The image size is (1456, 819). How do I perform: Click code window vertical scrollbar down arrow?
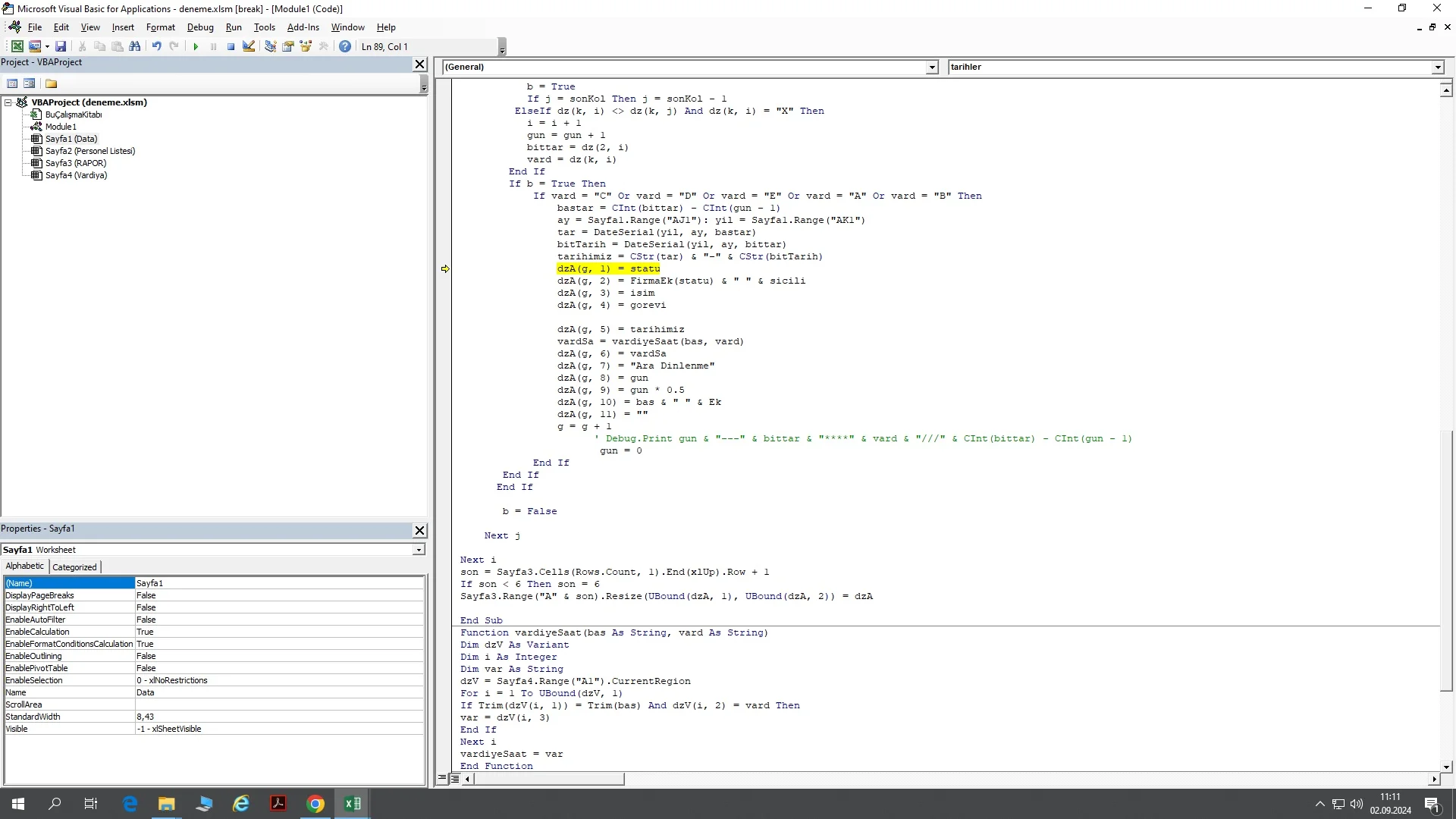point(1446,767)
